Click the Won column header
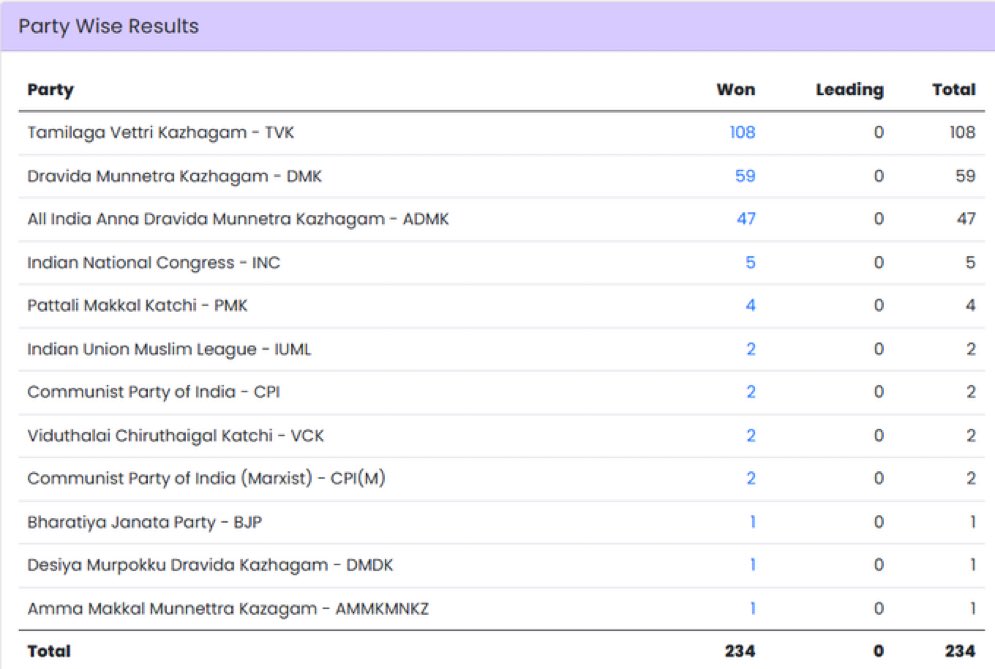995x669 pixels. (x=736, y=89)
